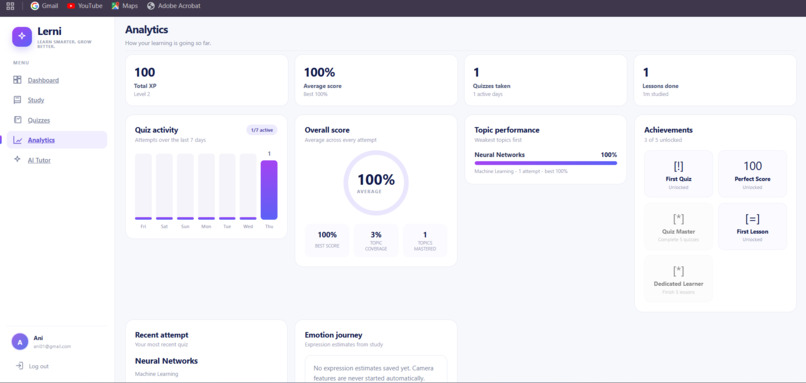This screenshot has height=383, width=806.
Task: Click the AI Tutor sparkle icon
Action: [17, 160]
